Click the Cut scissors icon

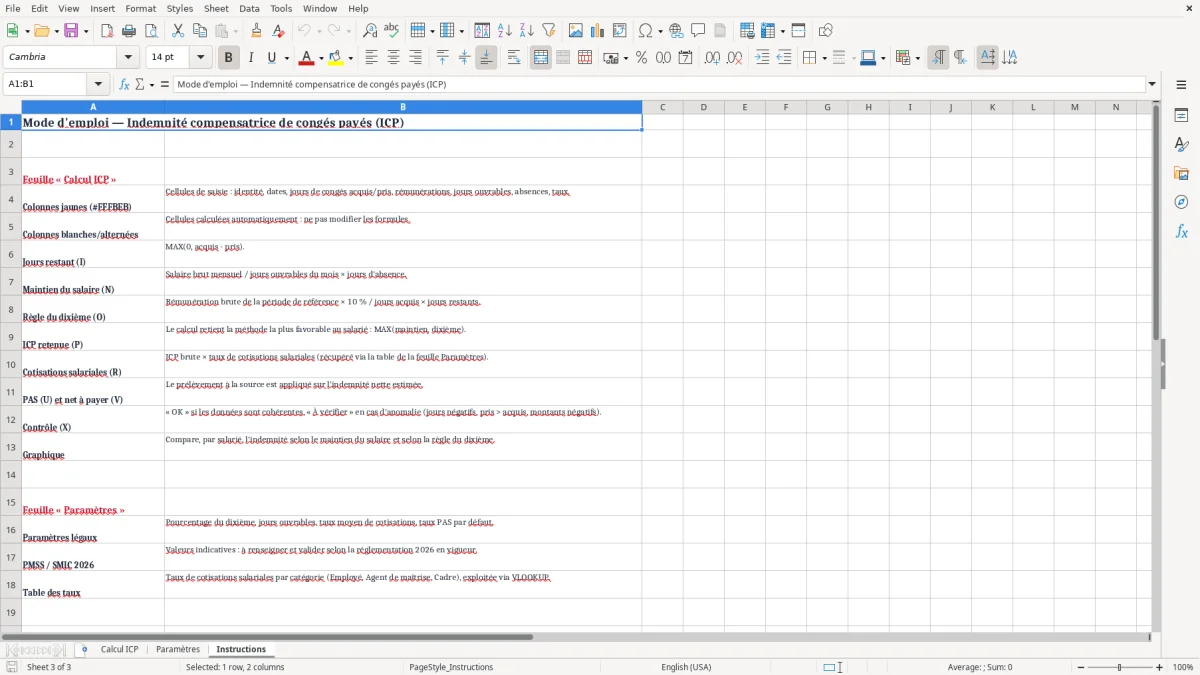(x=177, y=31)
